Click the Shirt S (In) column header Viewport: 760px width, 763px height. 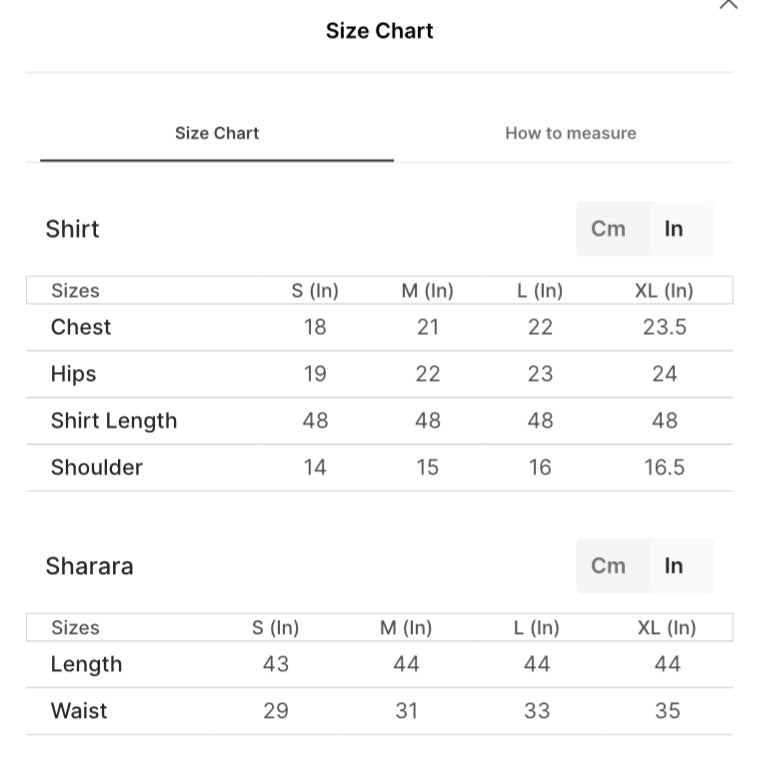pyautogui.click(x=315, y=291)
